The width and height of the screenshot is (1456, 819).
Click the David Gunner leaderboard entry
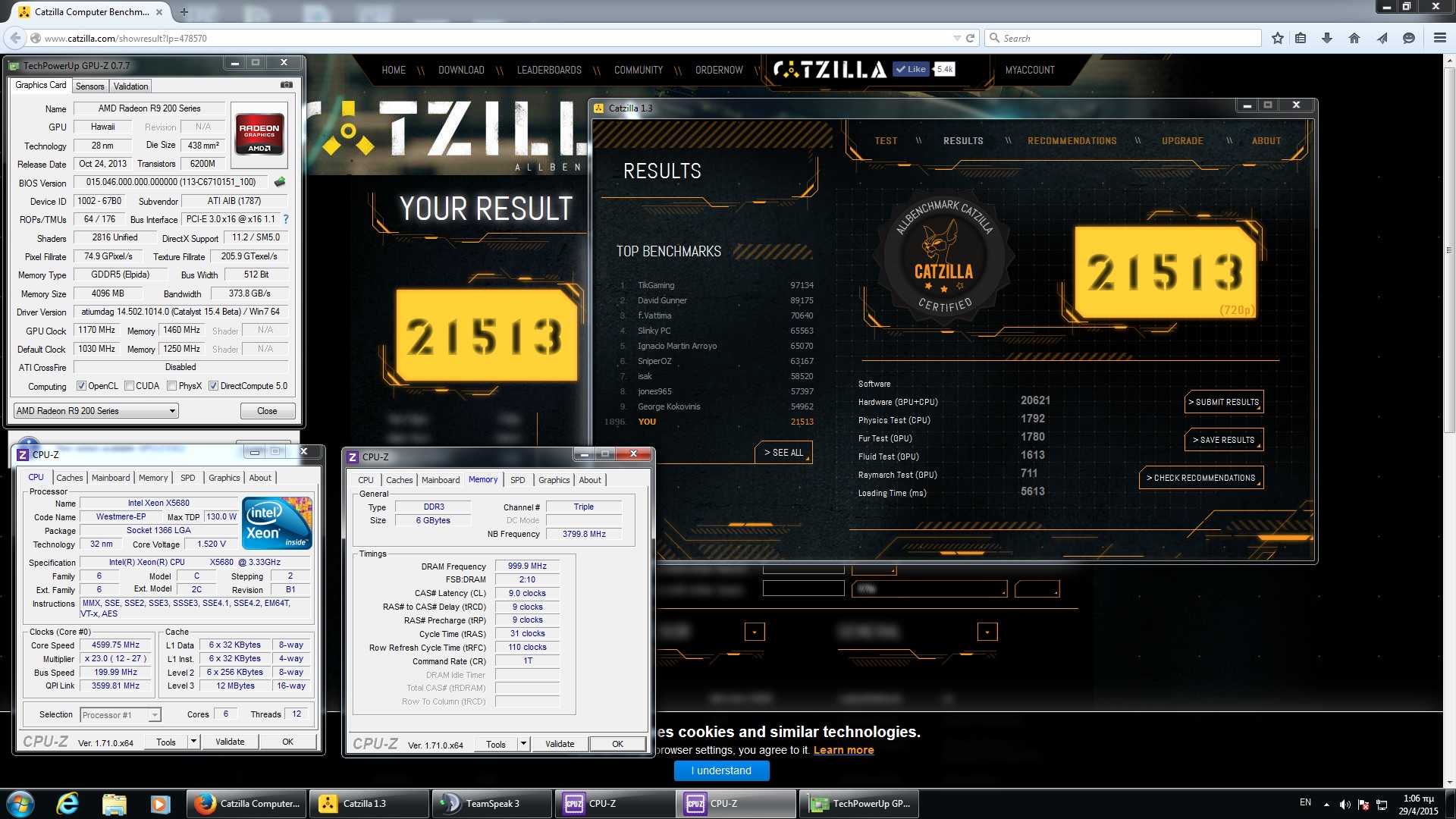point(716,300)
